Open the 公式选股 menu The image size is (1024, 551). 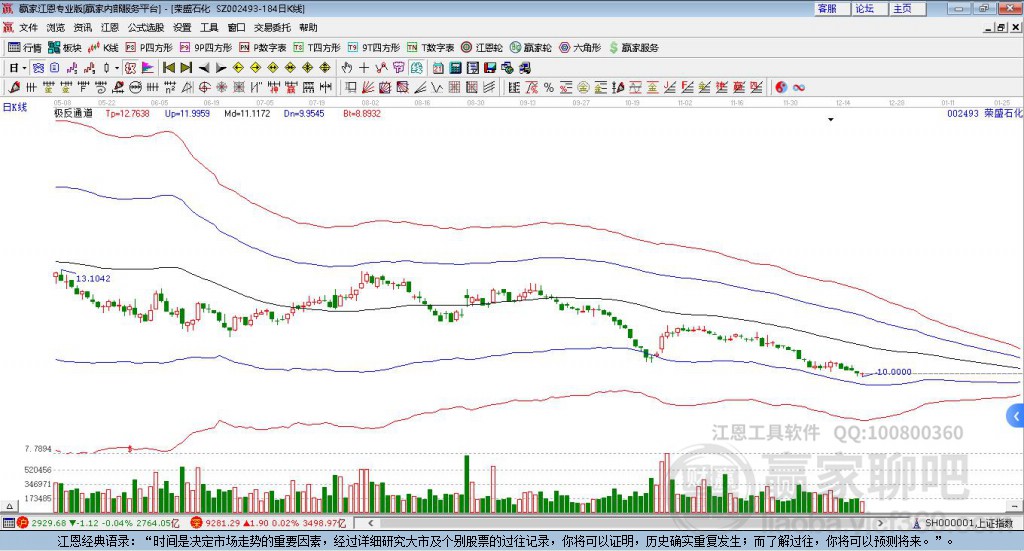pyautogui.click(x=146, y=28)
